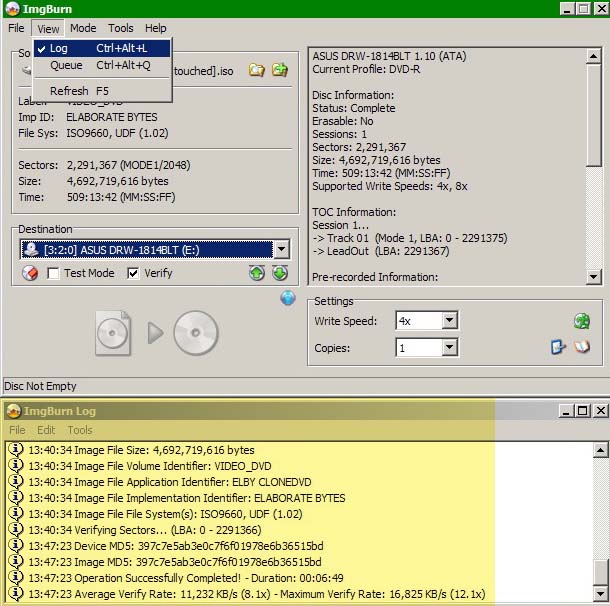This screenshot has height=606, width=610.
Task: Click the 'Average Verify Rate' log line
Action: pos(257,594)
